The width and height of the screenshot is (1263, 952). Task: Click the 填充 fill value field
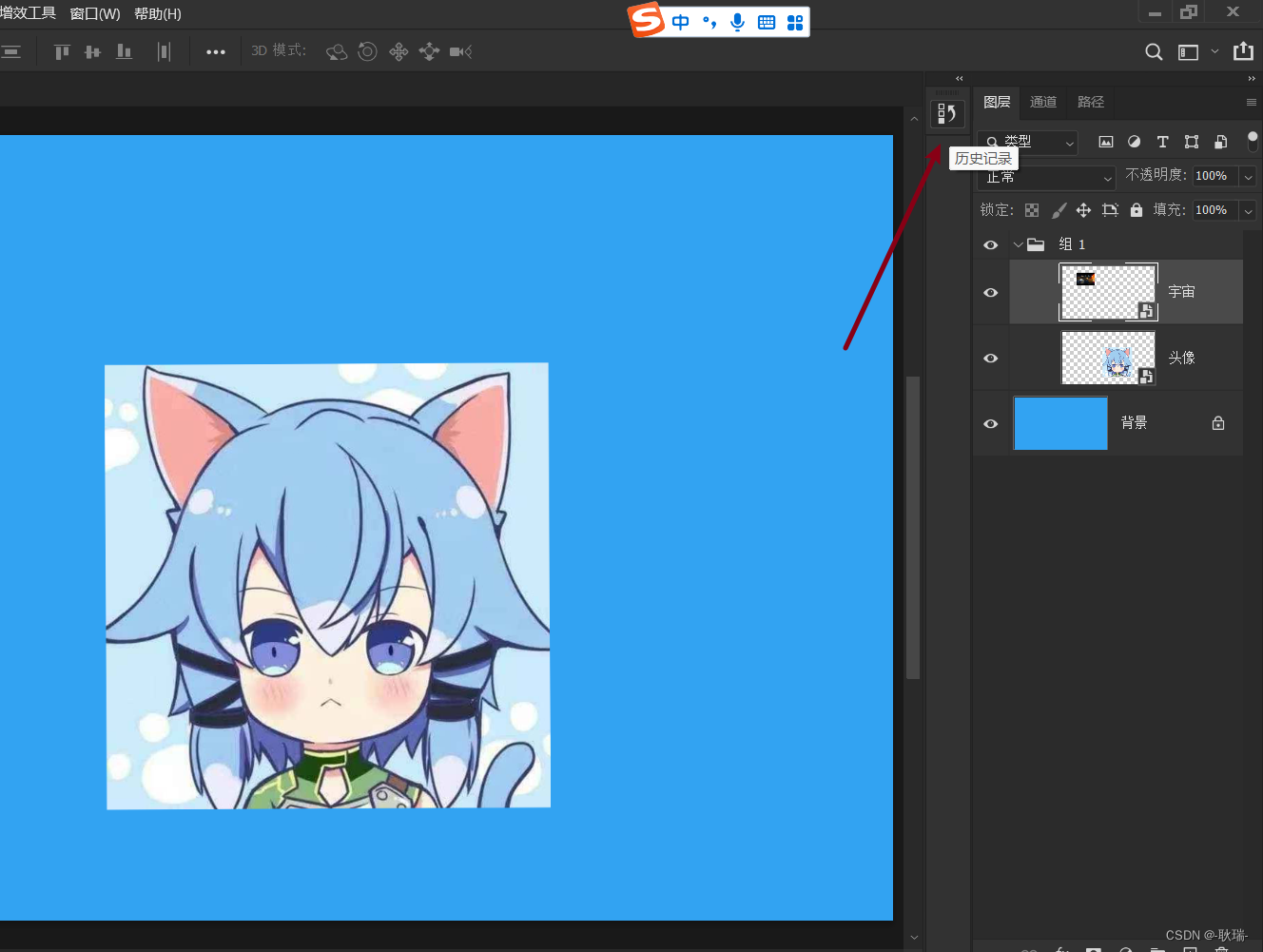[1216, 210]
